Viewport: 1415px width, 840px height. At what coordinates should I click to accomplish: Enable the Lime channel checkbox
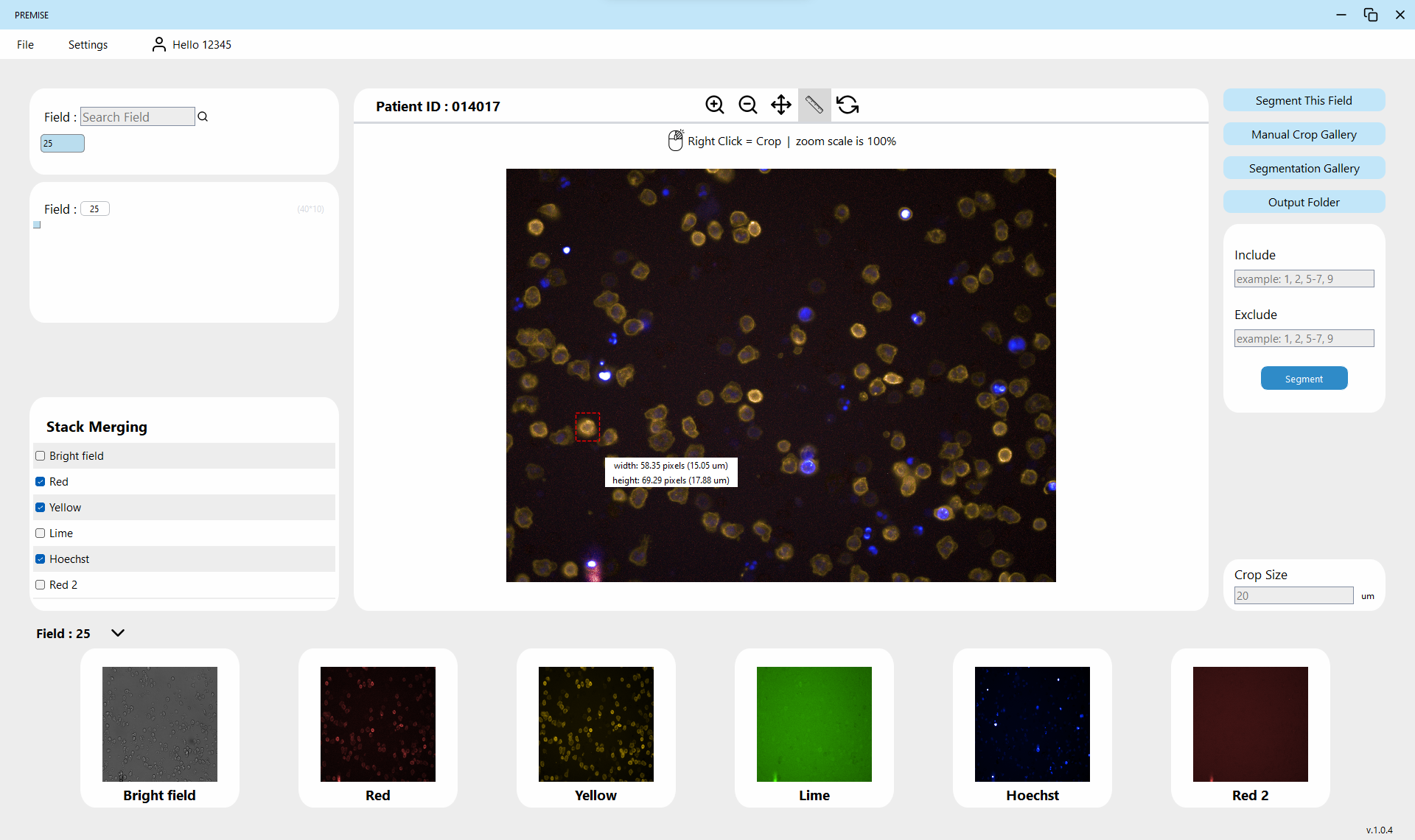(41, 533)
